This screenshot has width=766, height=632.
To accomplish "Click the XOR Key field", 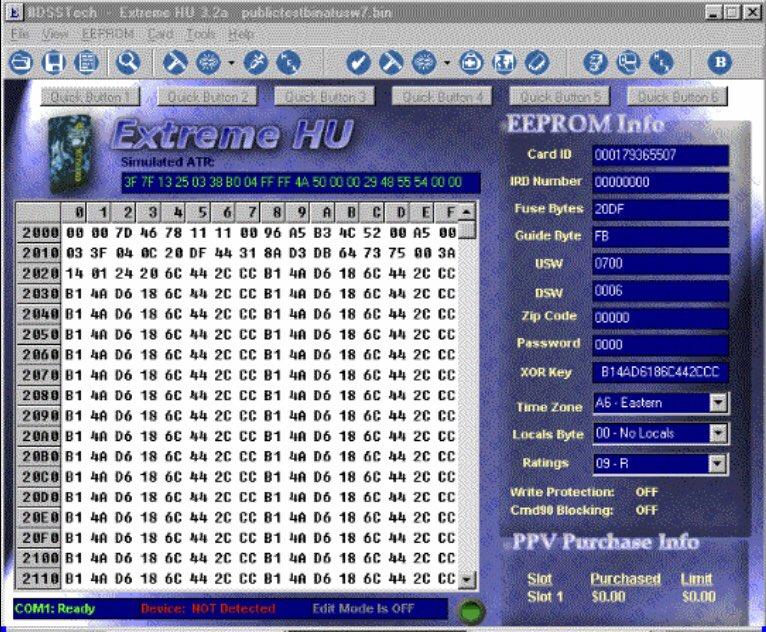I will (x=660, y=372).
